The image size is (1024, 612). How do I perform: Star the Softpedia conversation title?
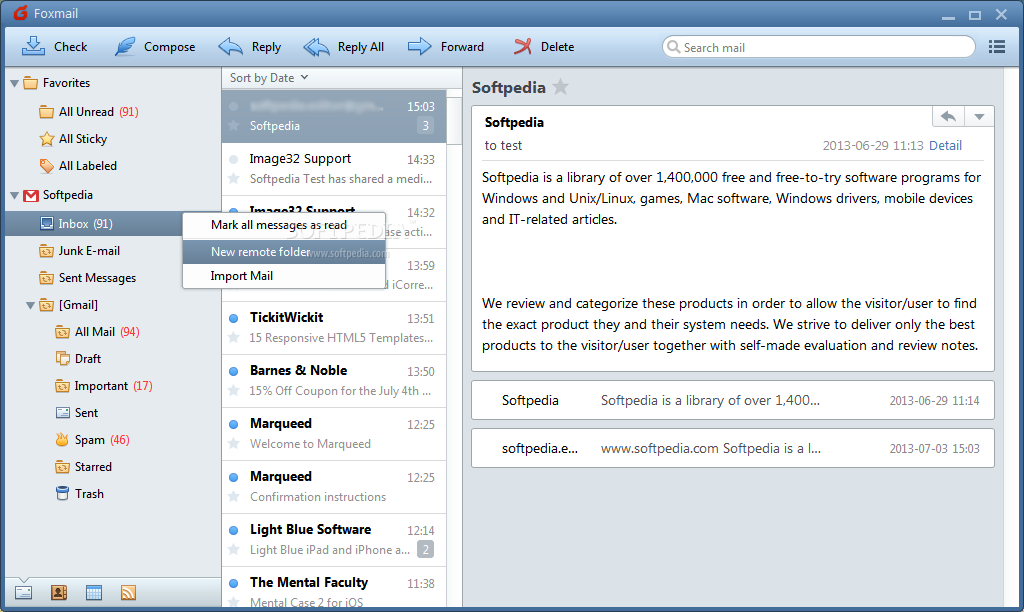[560, 87]
